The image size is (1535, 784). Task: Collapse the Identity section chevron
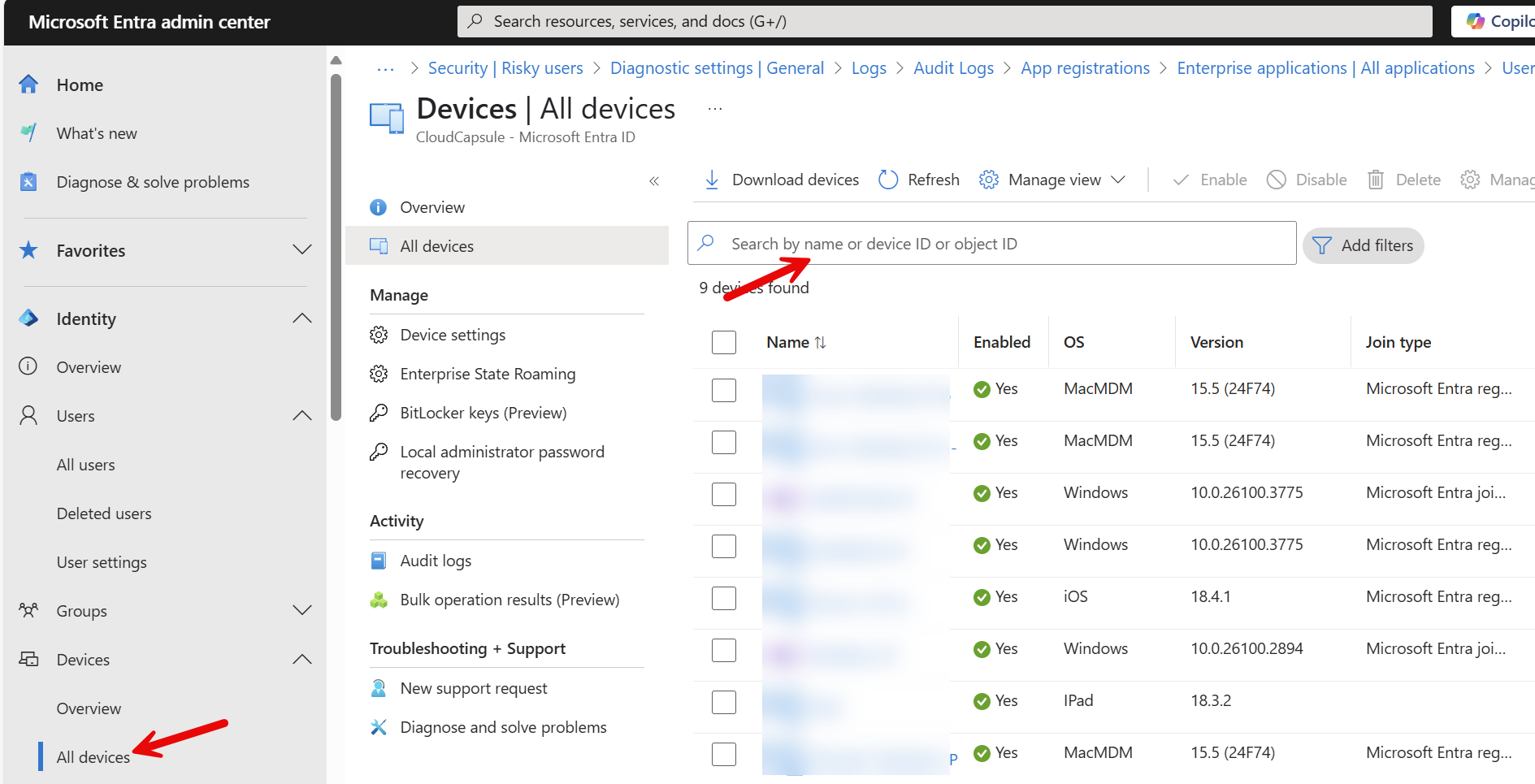[302, 318]
